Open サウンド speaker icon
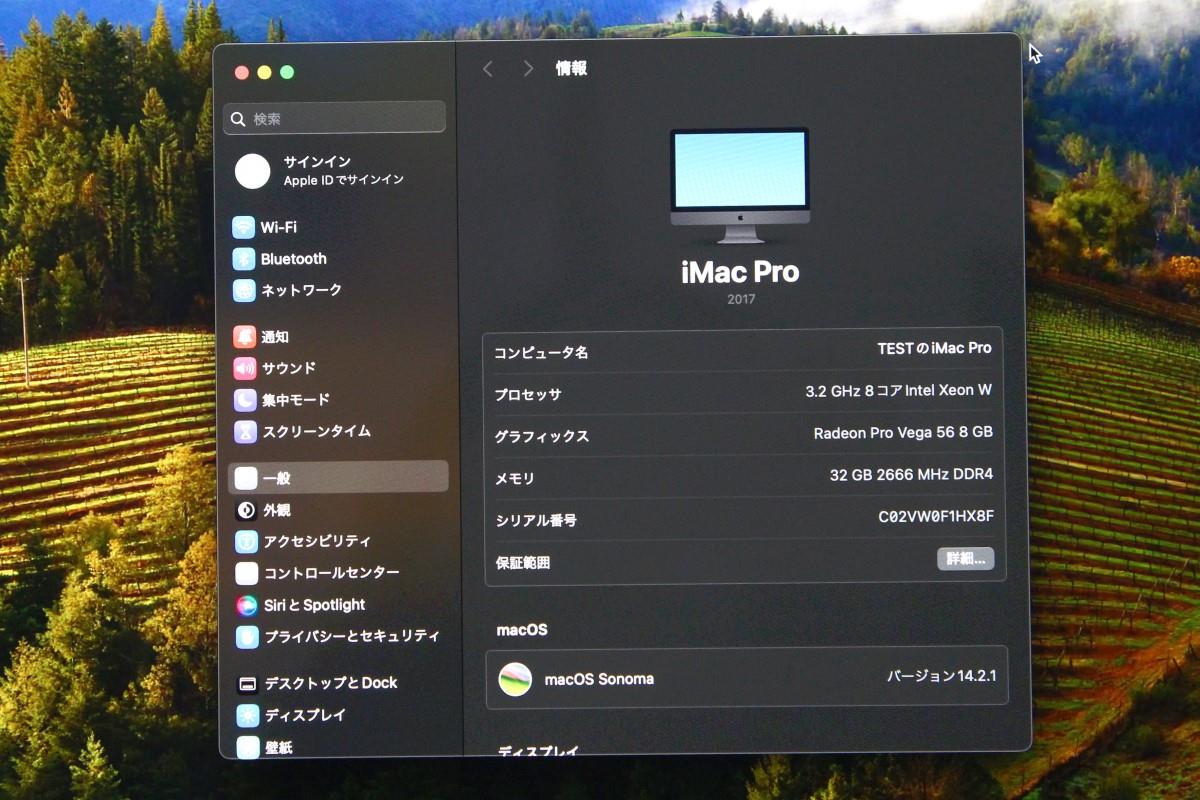Screen dimensions: 1200x800 point(245,368)
